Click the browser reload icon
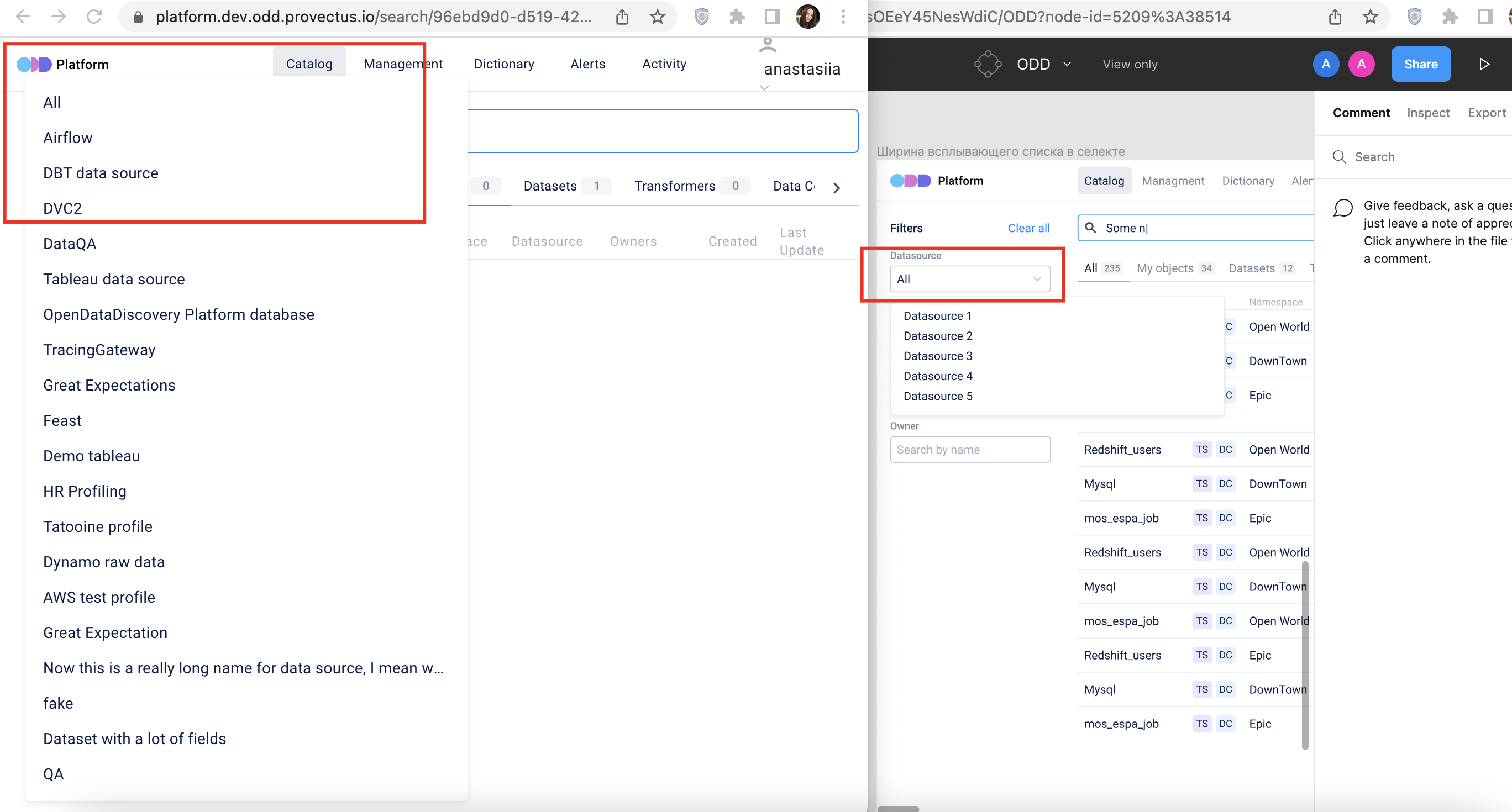 tap(94, 17)
